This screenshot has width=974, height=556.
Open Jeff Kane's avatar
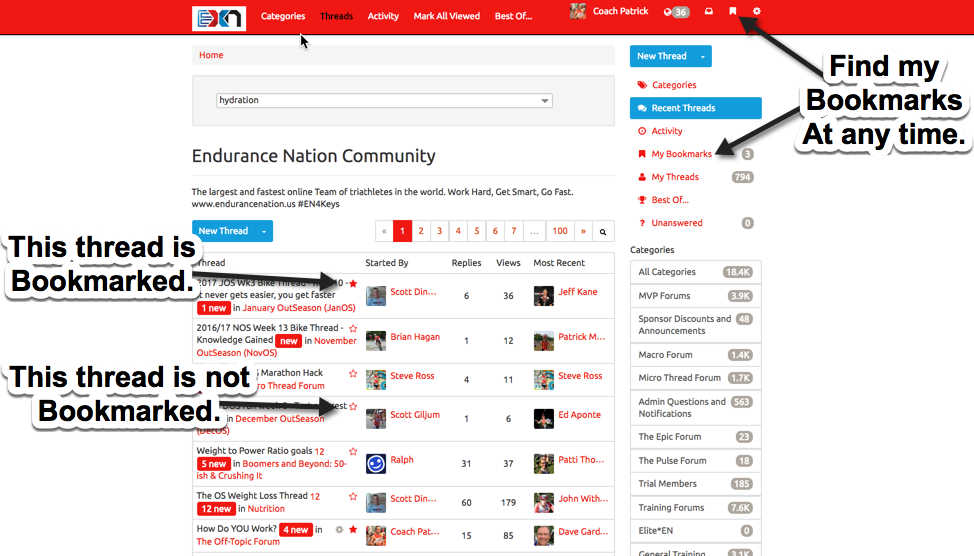point(544,296)
